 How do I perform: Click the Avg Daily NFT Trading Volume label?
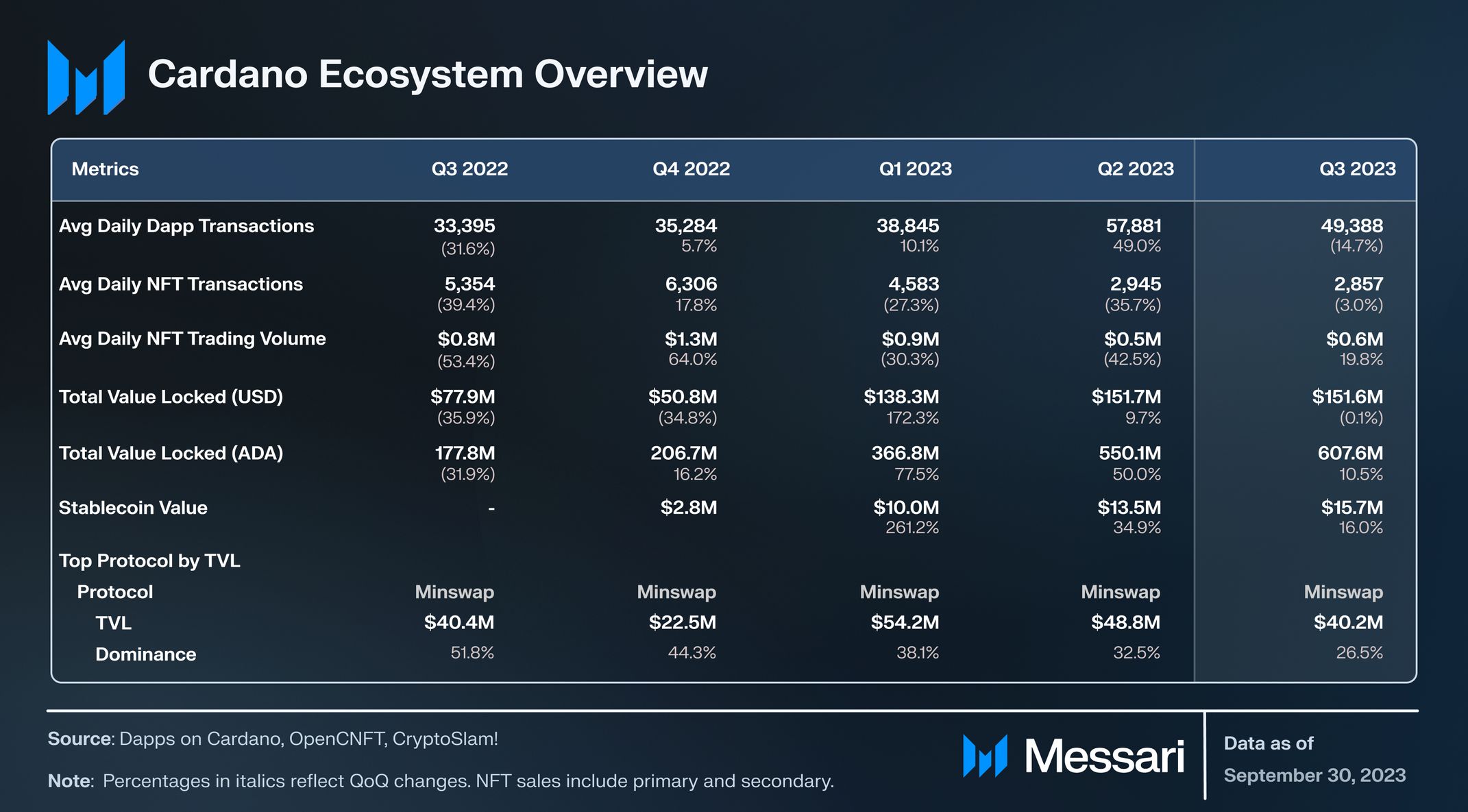192,339
